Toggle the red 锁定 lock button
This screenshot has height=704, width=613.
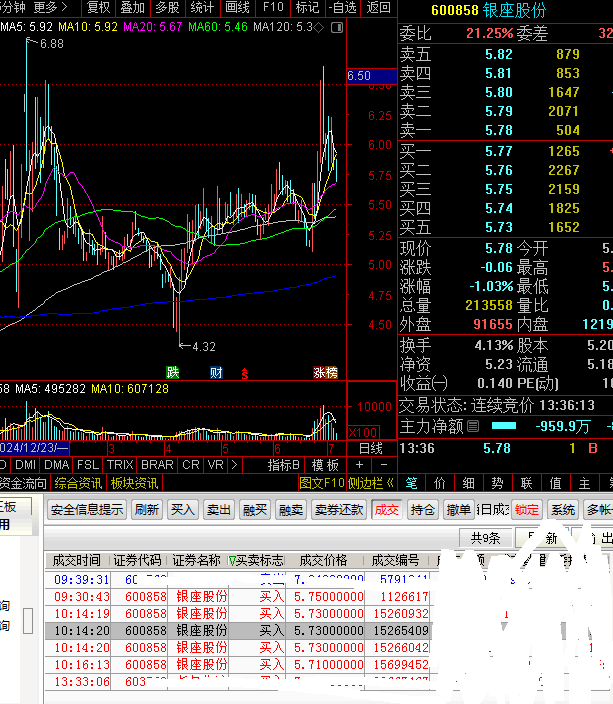click(526, 510)
